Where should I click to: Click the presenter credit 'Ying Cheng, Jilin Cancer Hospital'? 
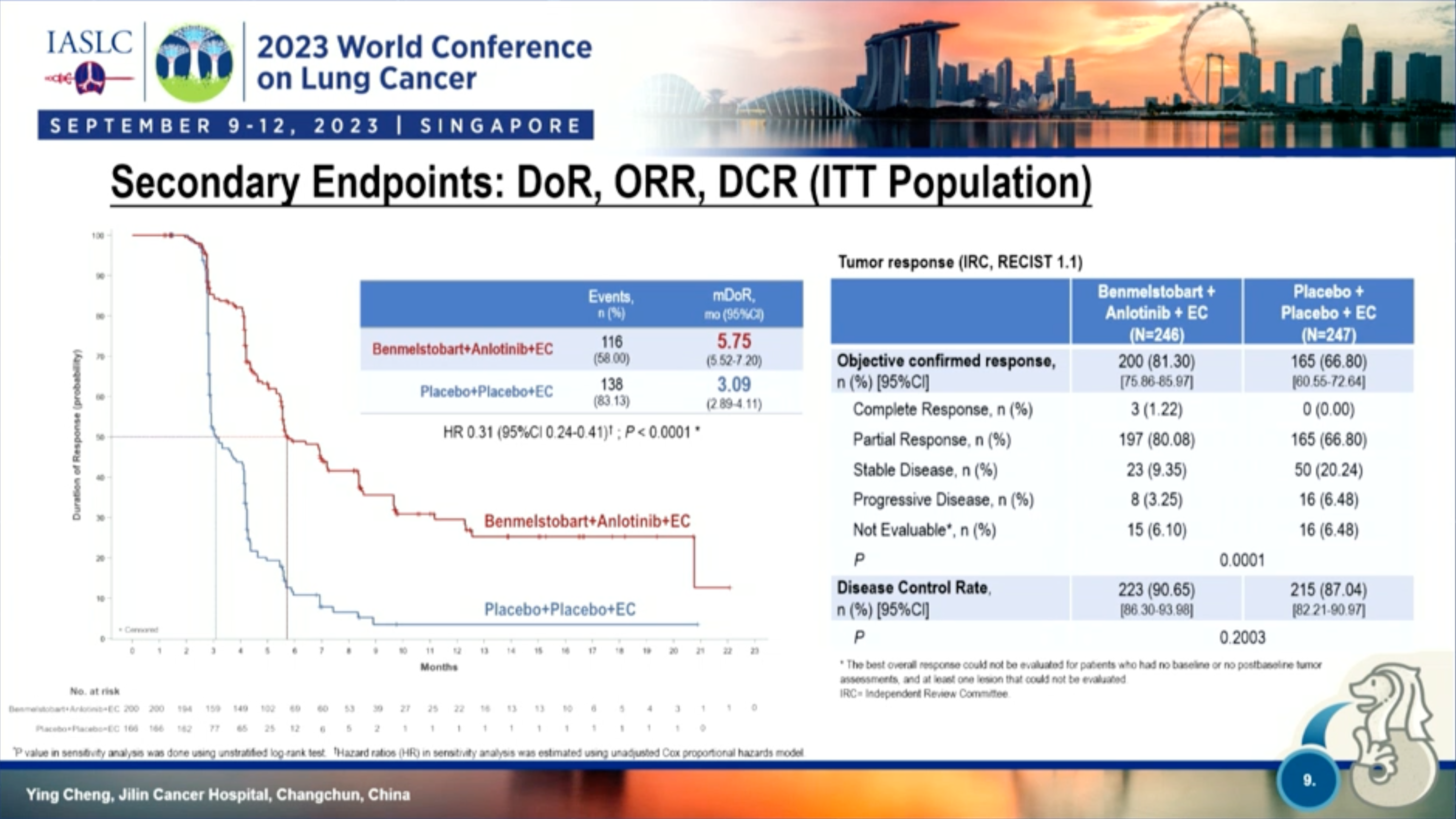(217, 795)
